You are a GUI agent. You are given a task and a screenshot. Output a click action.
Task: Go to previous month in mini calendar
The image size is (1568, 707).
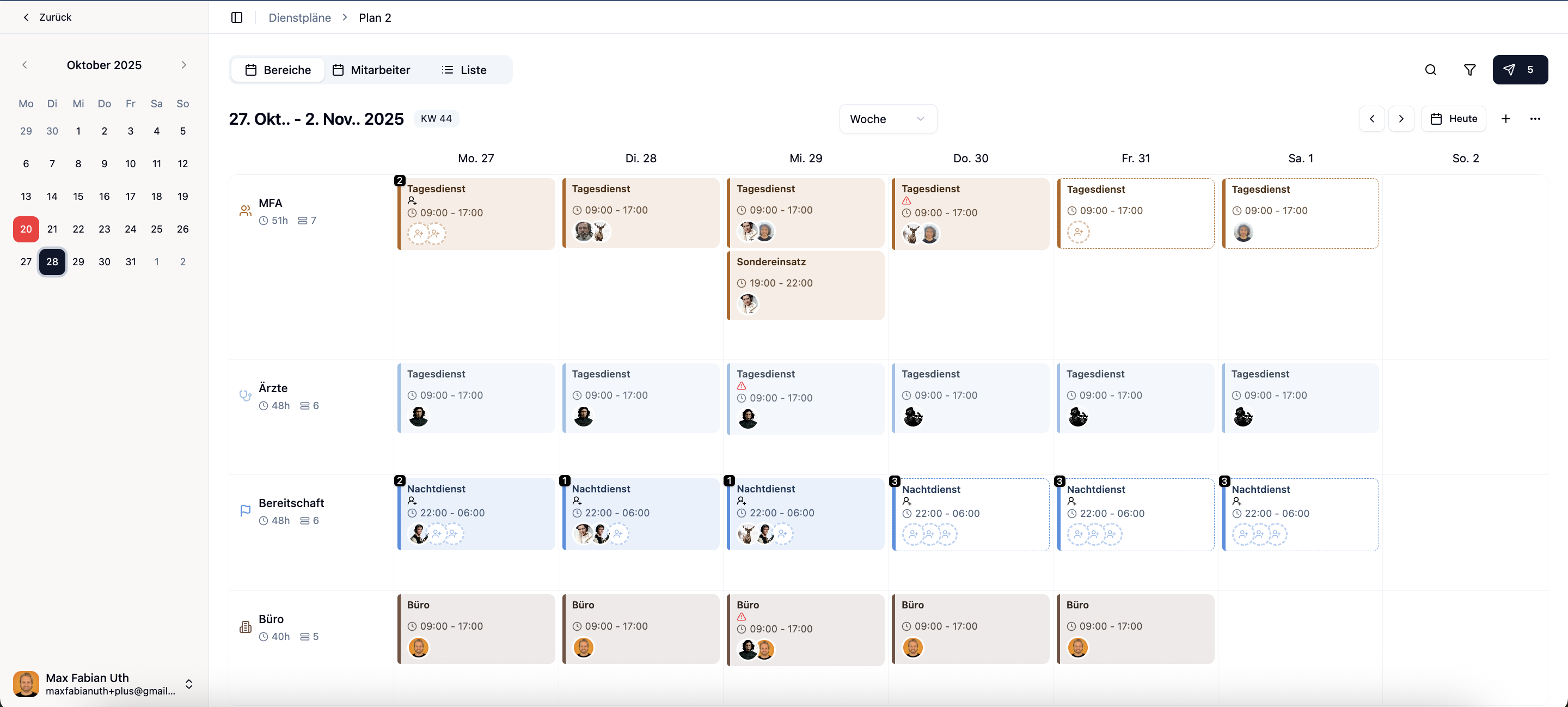[25, 65]
